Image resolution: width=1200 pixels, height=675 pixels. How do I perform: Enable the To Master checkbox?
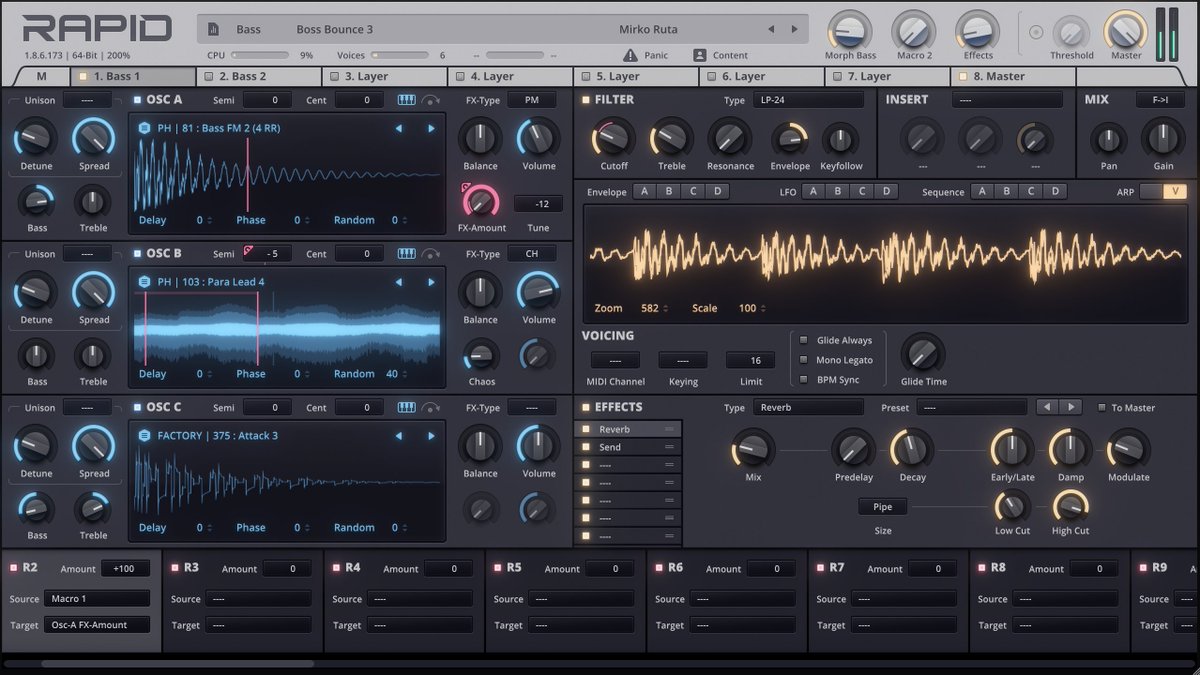tap(1102, 408)
